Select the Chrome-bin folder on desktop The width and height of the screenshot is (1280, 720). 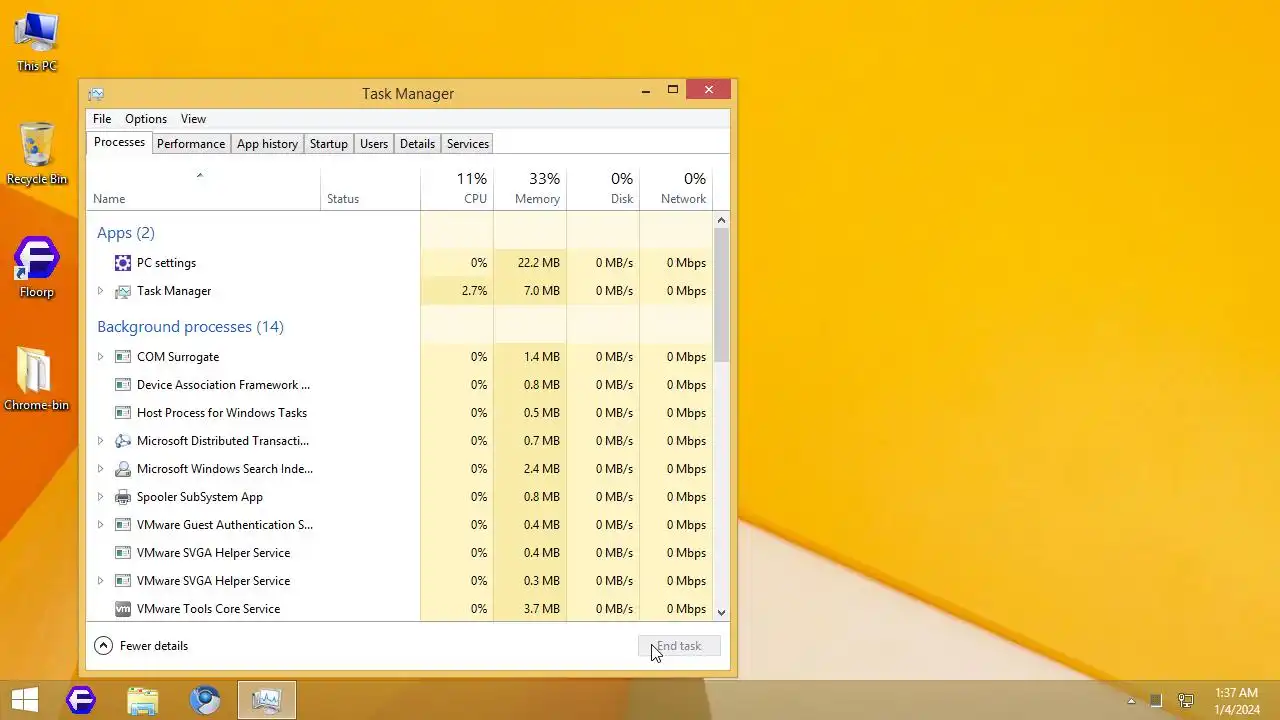click(x=37, y=380)
